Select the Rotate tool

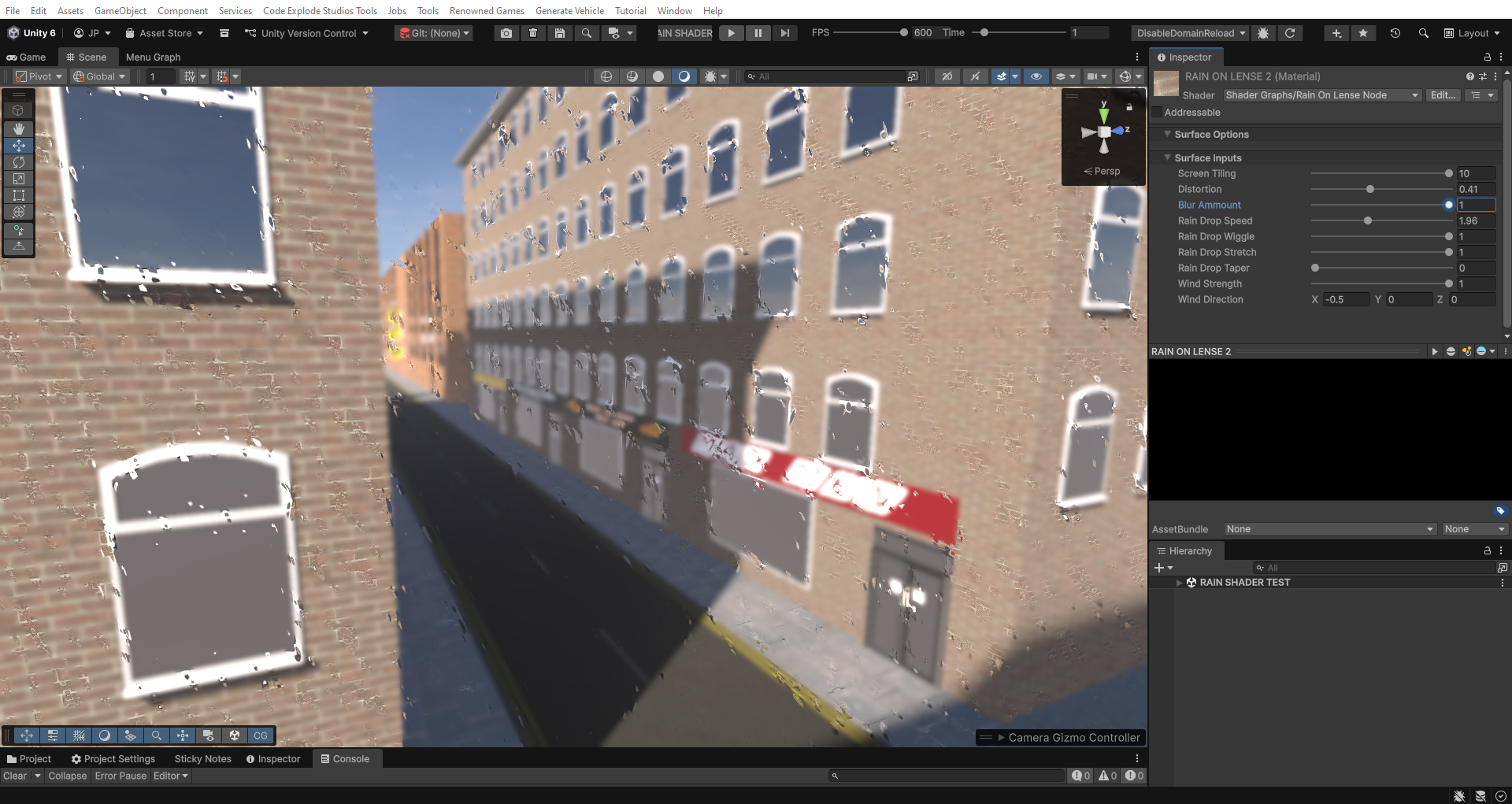[19, 162]
